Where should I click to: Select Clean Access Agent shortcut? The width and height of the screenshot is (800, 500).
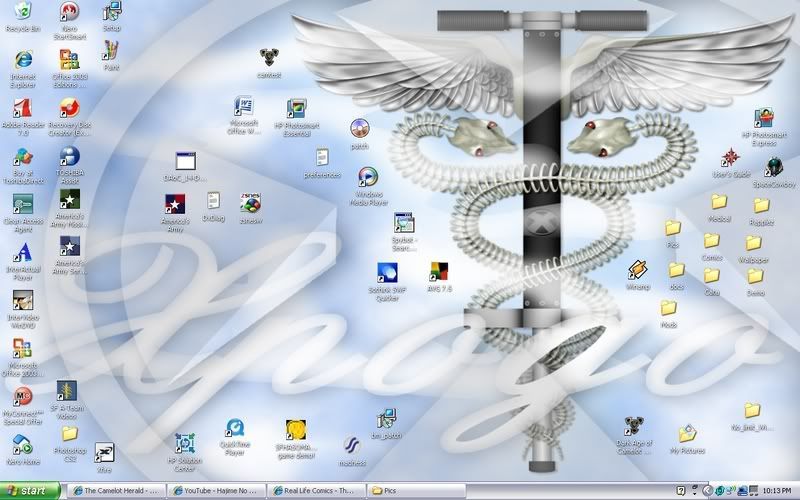(22, 204)
